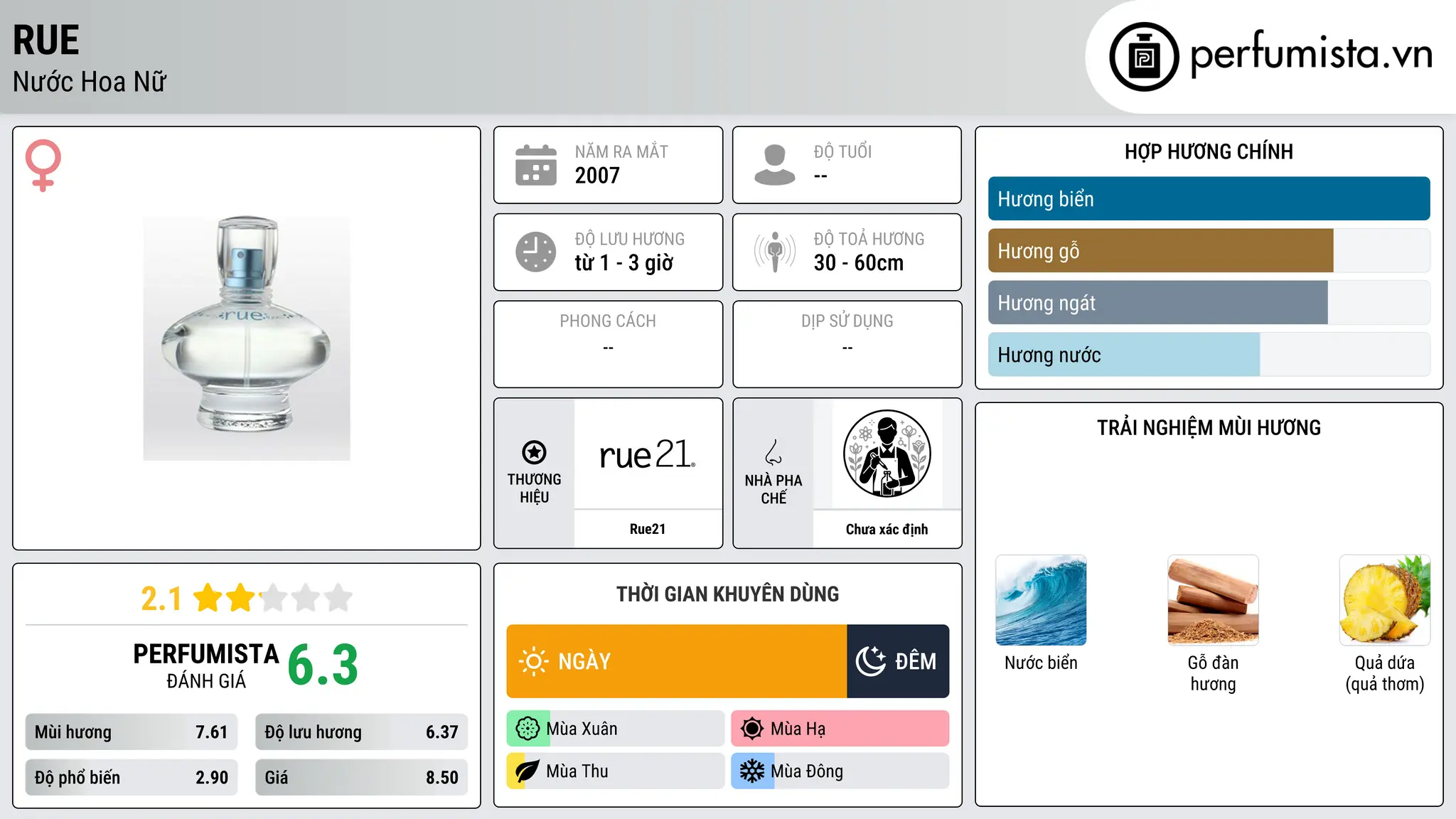Image resolution: width=1456 pixels, height=819 pixels.
Task: Click the dark Đêm nighttime bar
Action: [x=898, y=661]
